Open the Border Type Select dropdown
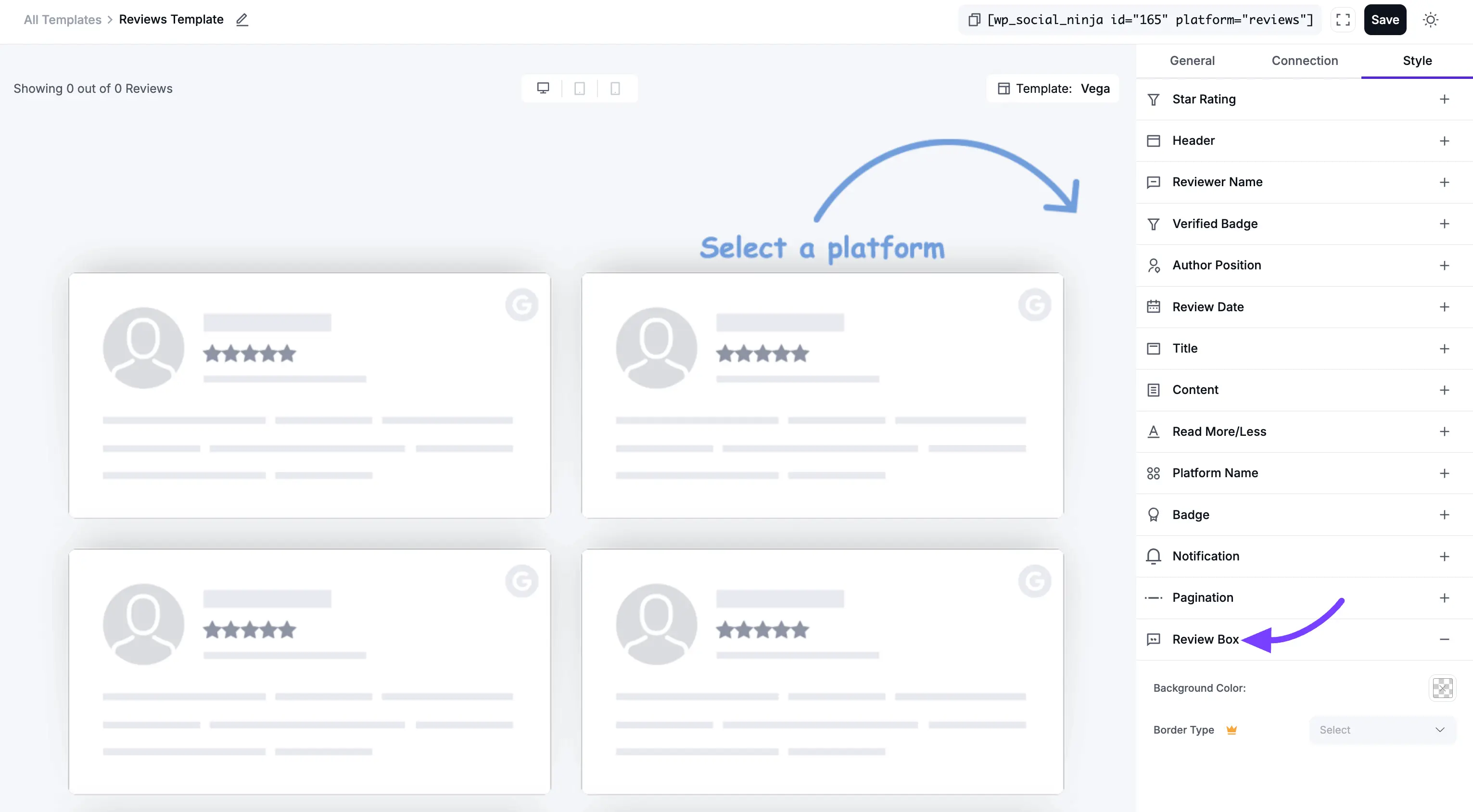This screenshot has height=812, width=1473. [x=1382, y=730]
